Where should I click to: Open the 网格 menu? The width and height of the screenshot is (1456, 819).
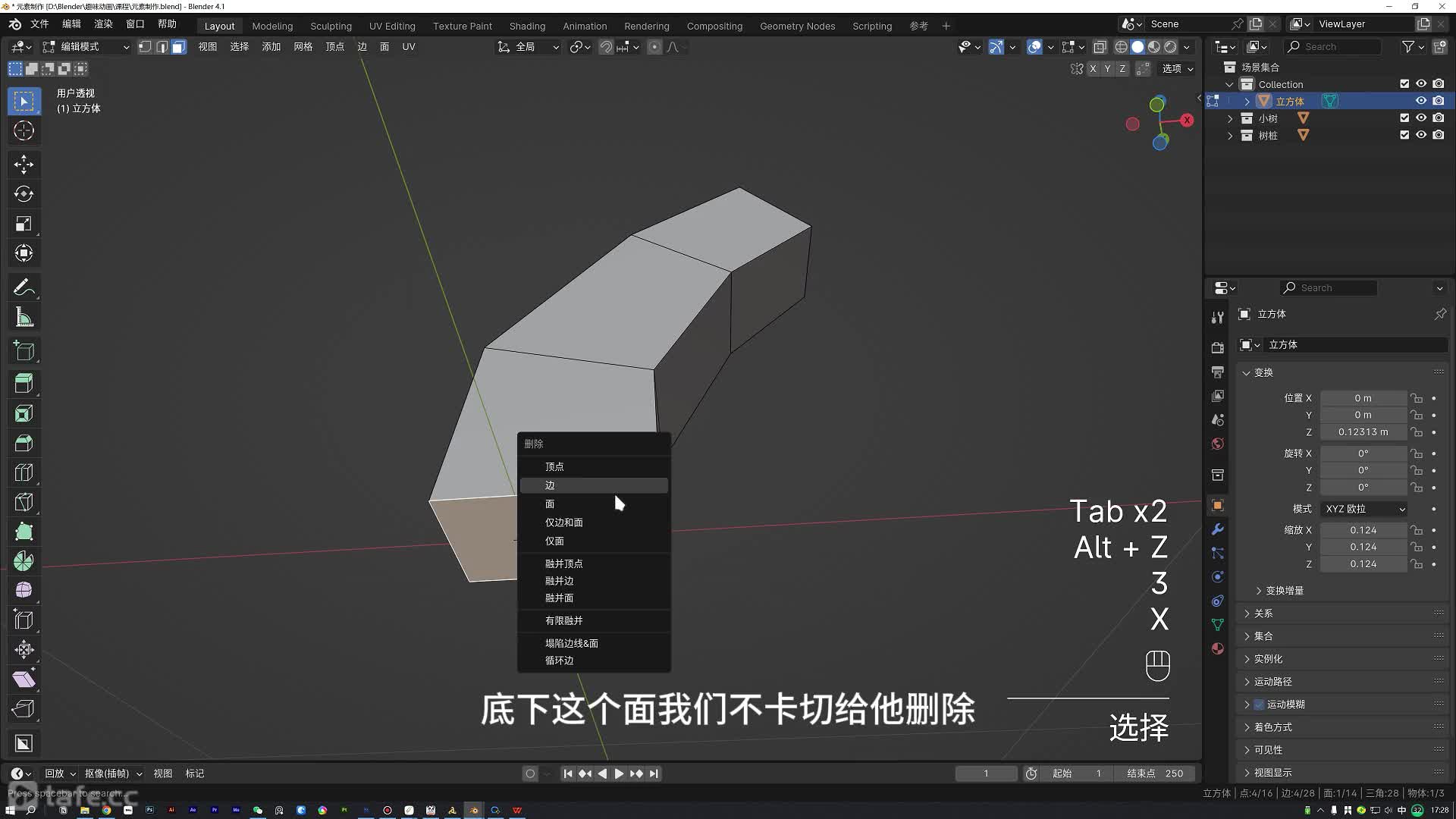tap(303, 47)
